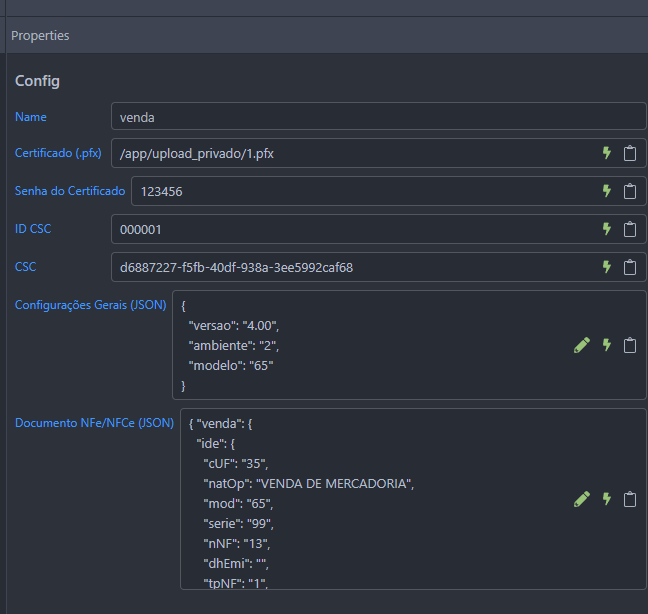Click clipboard icon in ID CSC row
The height and width of the screenshot is (614, 648).
point(630,229)
